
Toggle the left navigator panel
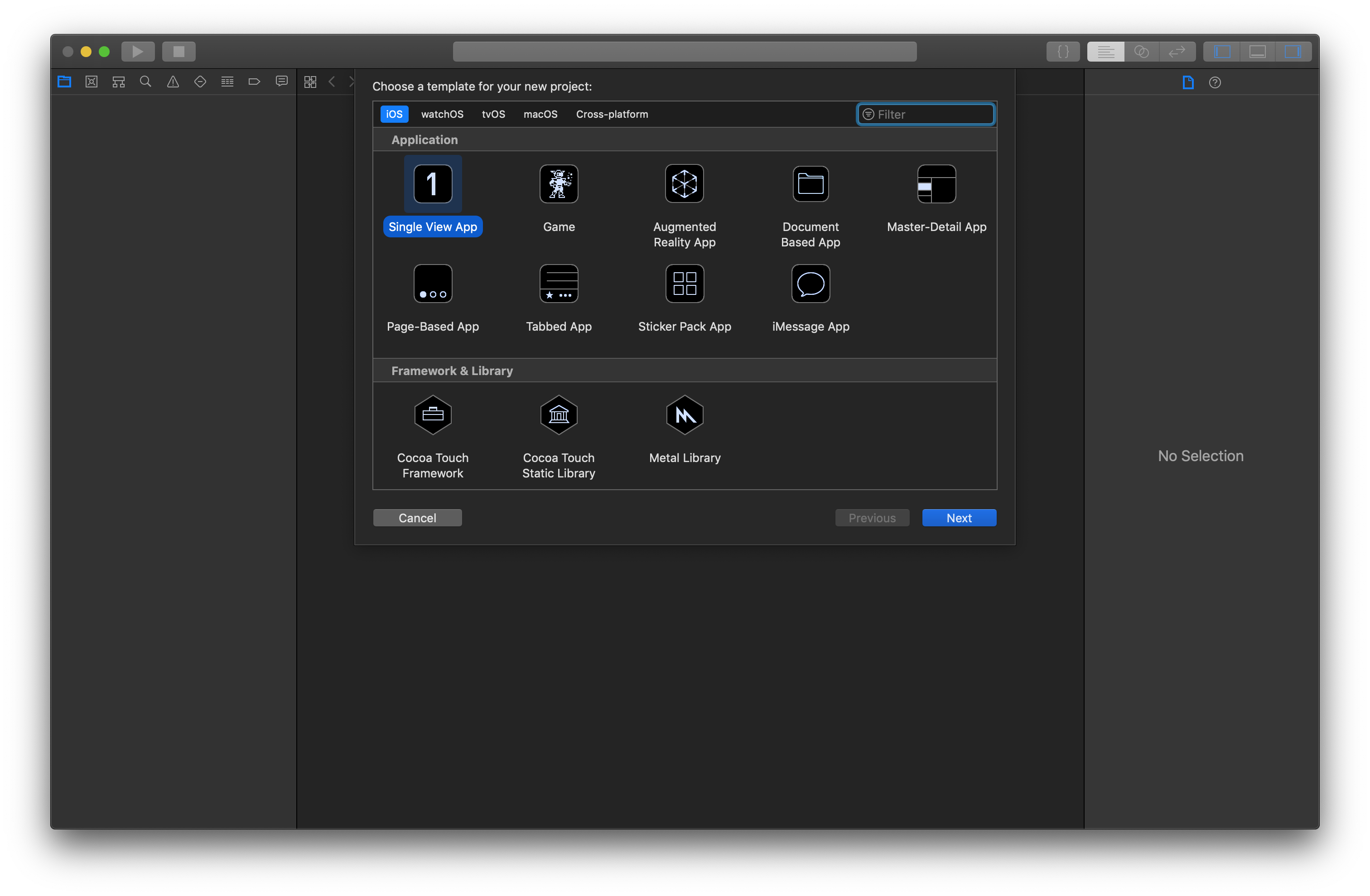pyautogui.click(x=1222, y=51)
